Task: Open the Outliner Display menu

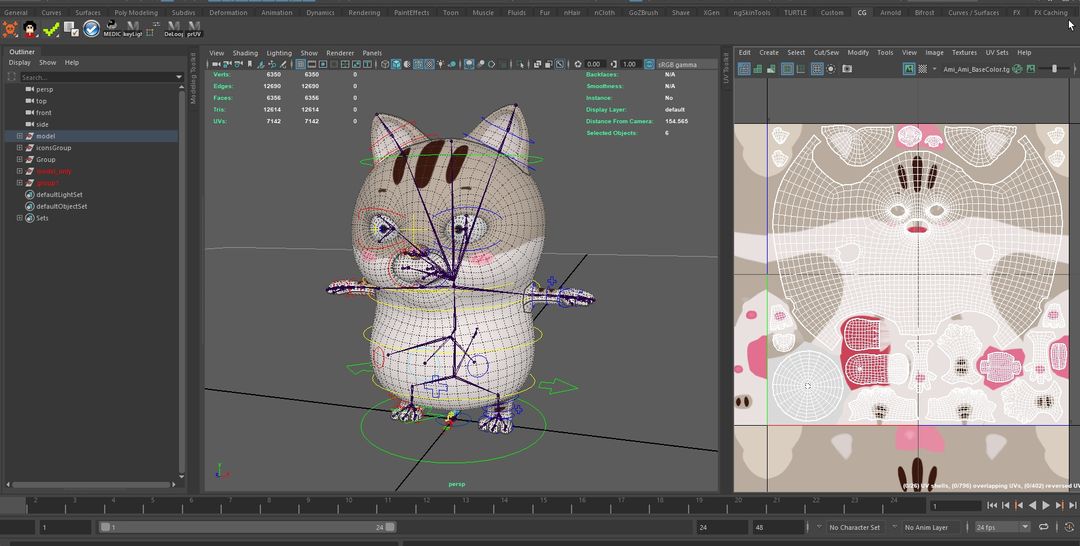Action: point(19,63)
